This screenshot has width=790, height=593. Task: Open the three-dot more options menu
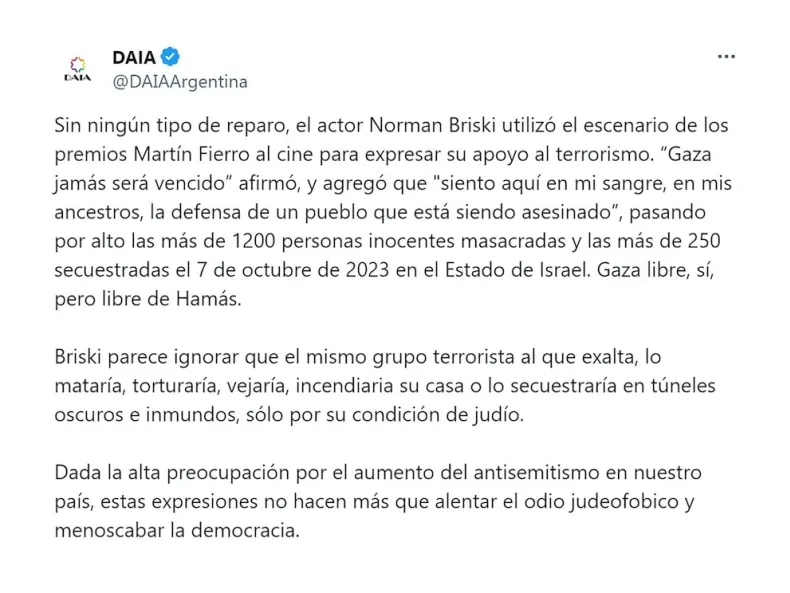click(726, 57)
